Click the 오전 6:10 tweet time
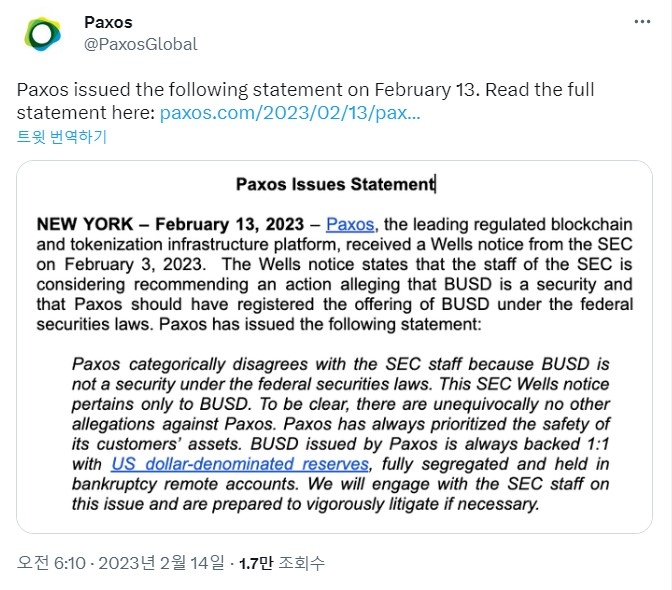This screenshot has height=590, width=672. coord(51,563)
